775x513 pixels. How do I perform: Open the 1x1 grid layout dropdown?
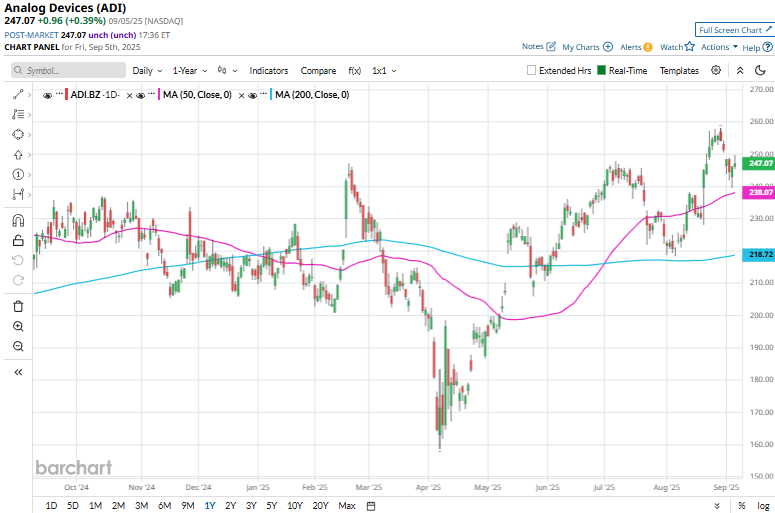tap(384, 71)
